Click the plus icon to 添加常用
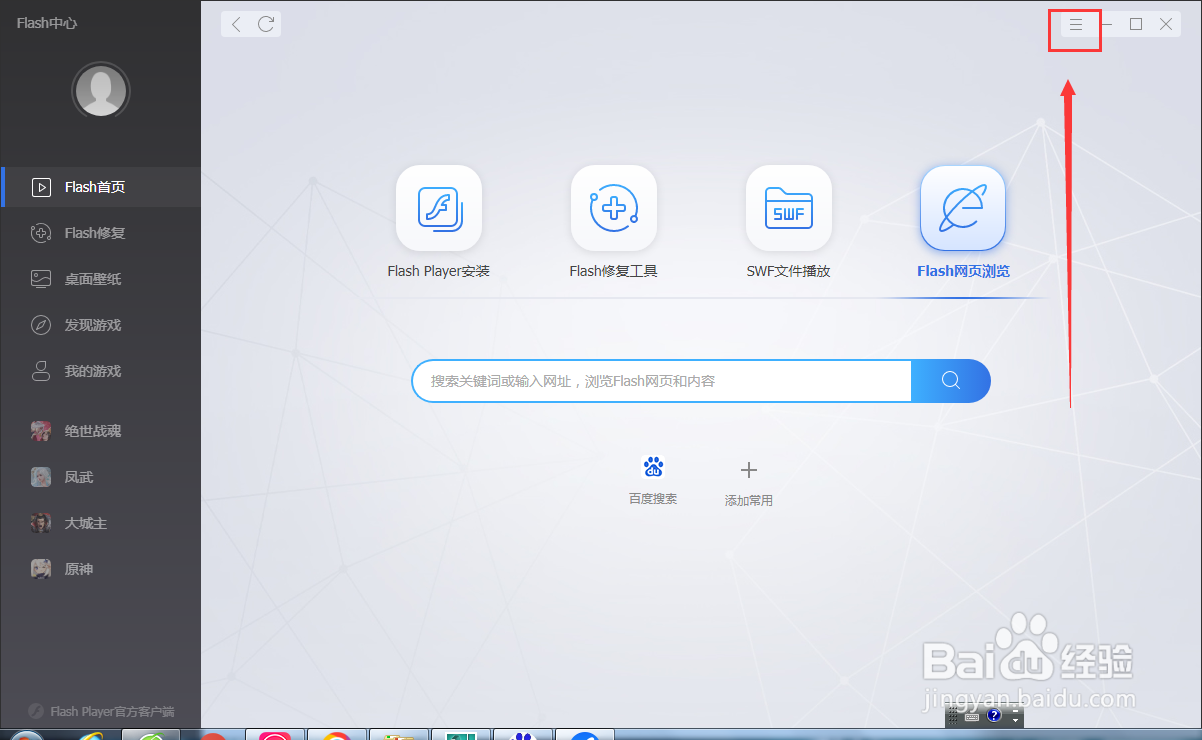Image resolution: width=1202 pixels, height=740 pixels. tap(749, 469)
